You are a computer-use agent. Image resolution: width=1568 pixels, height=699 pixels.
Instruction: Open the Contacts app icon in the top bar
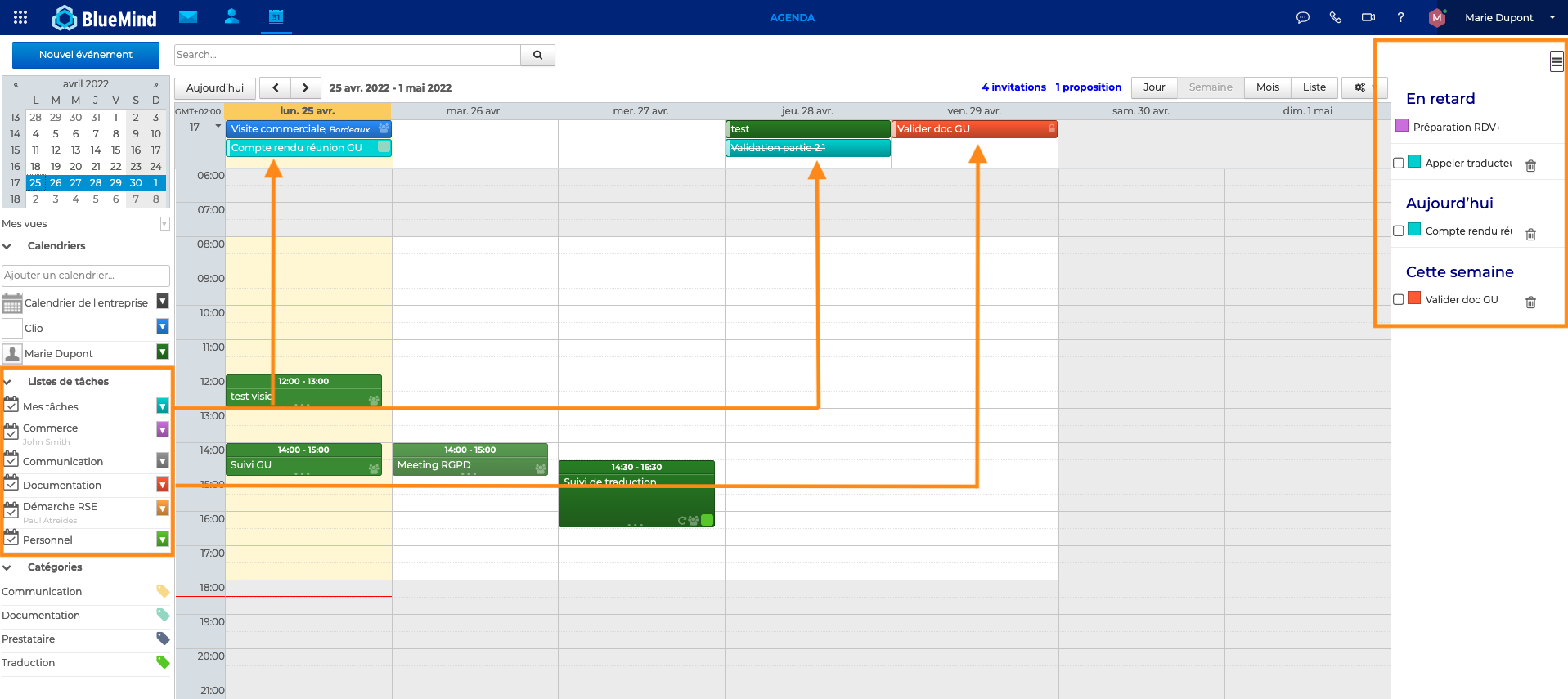[x=231, y=17]
